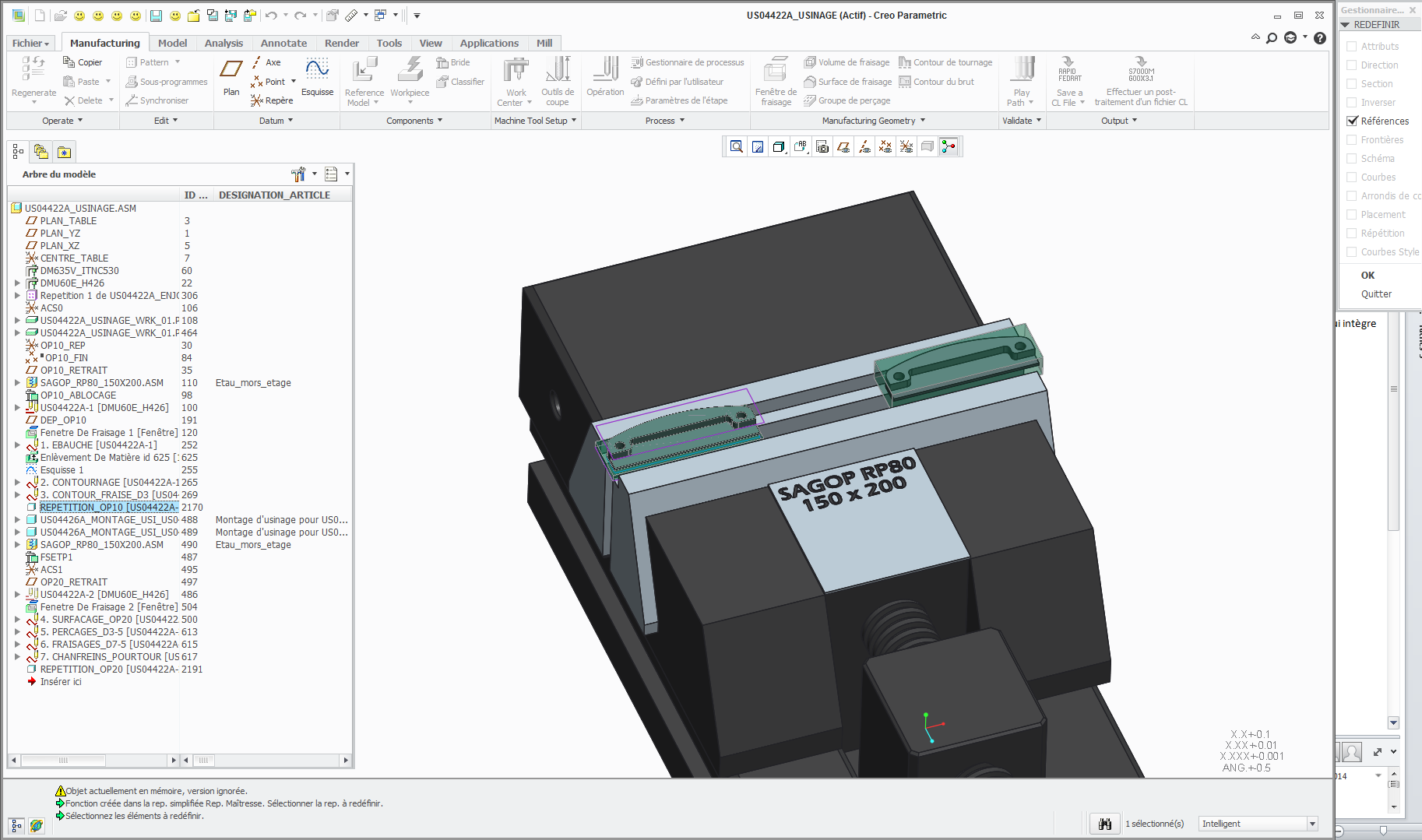The height and width of the screenshot is (840, 1422).
Task: Select Volume de fraisage tool
Action: pyautogui.click(x=847, y=62)
